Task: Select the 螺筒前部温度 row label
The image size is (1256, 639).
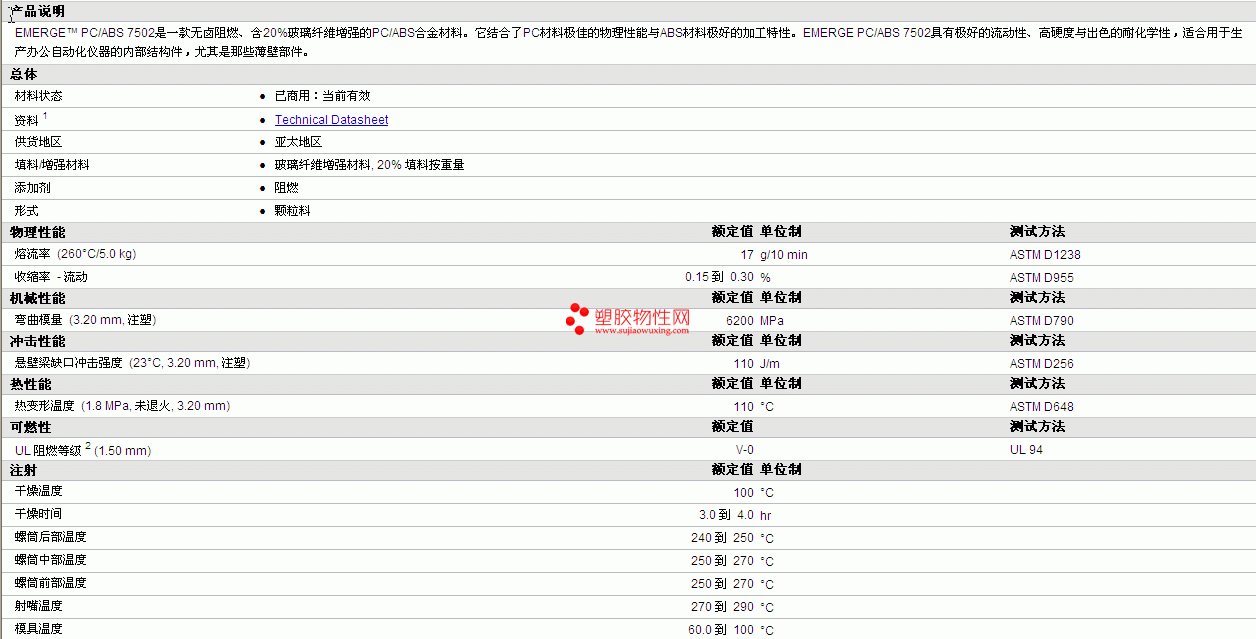Action: click(50, 583)
